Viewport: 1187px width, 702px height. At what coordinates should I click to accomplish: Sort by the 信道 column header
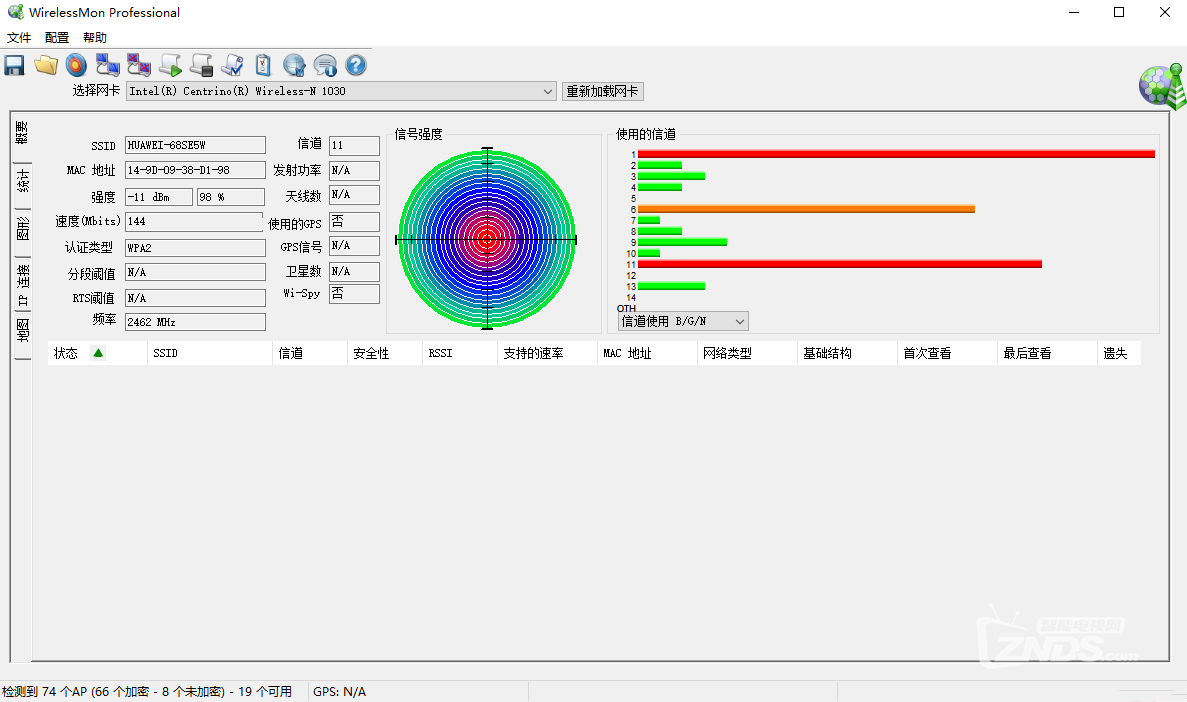[x=310, y=353]
